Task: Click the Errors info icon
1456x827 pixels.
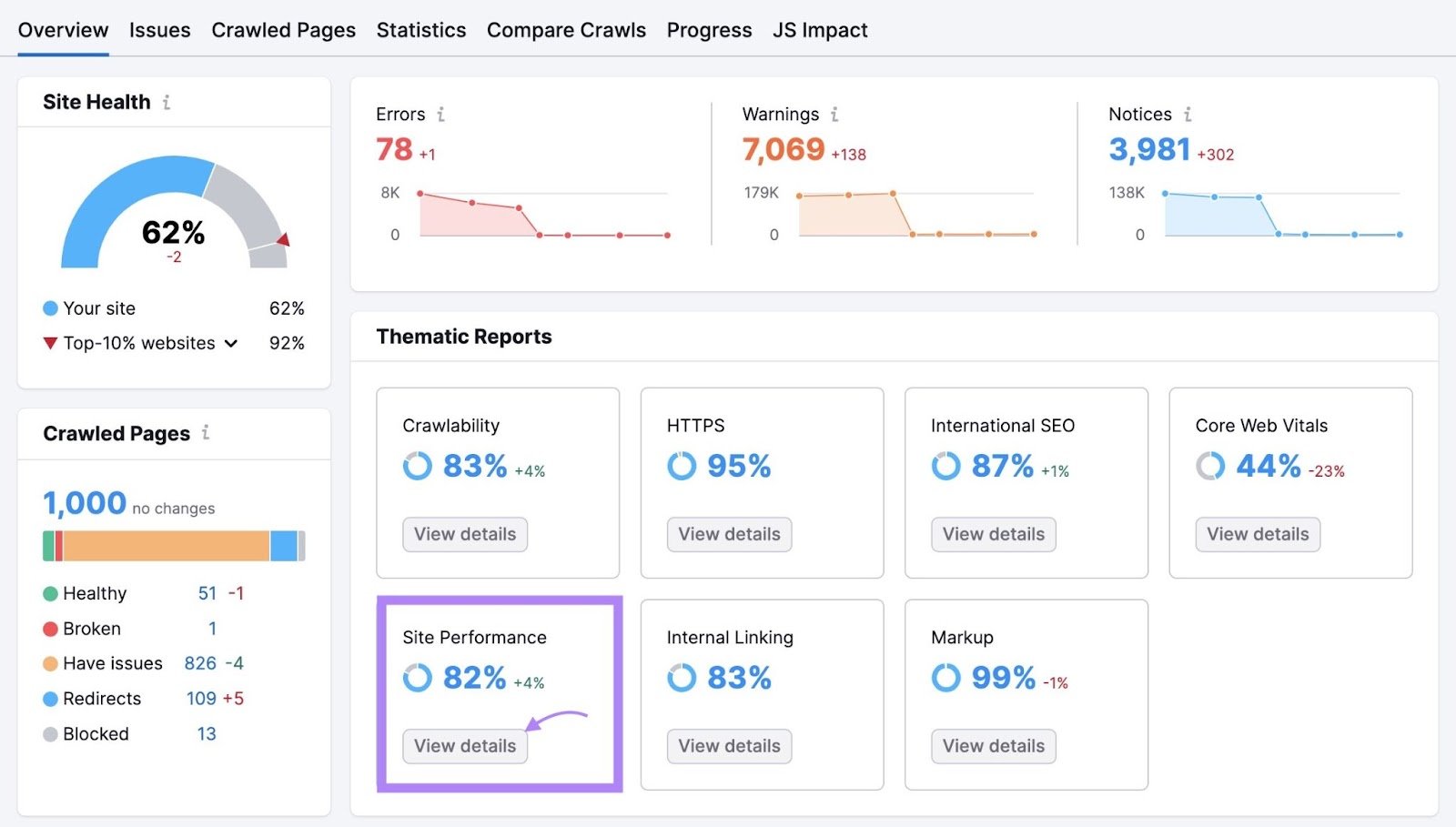Action: pyautogui.click(x=441, y=115)
